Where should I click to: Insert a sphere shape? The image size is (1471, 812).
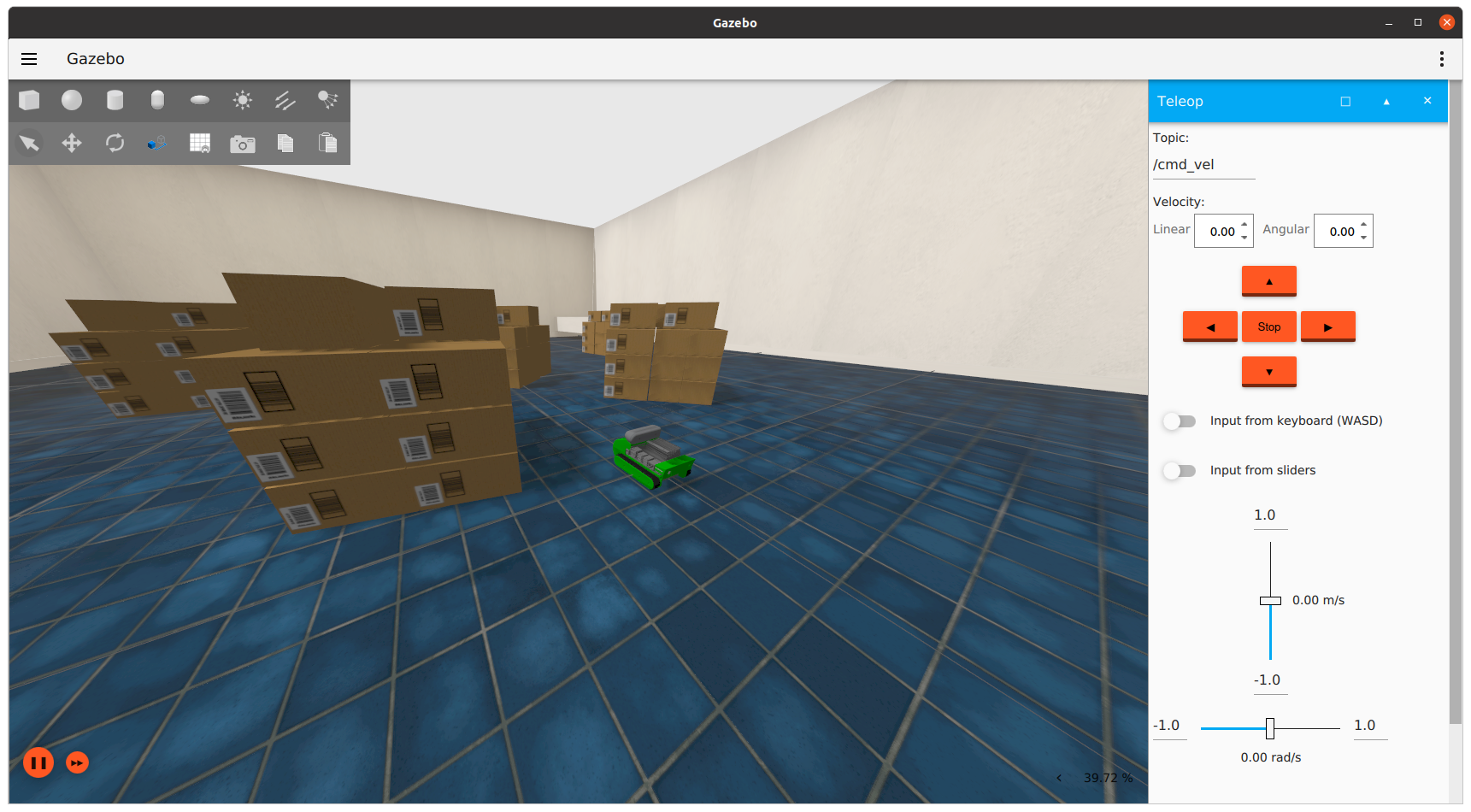pyautogui.click(x=72, y=101)
